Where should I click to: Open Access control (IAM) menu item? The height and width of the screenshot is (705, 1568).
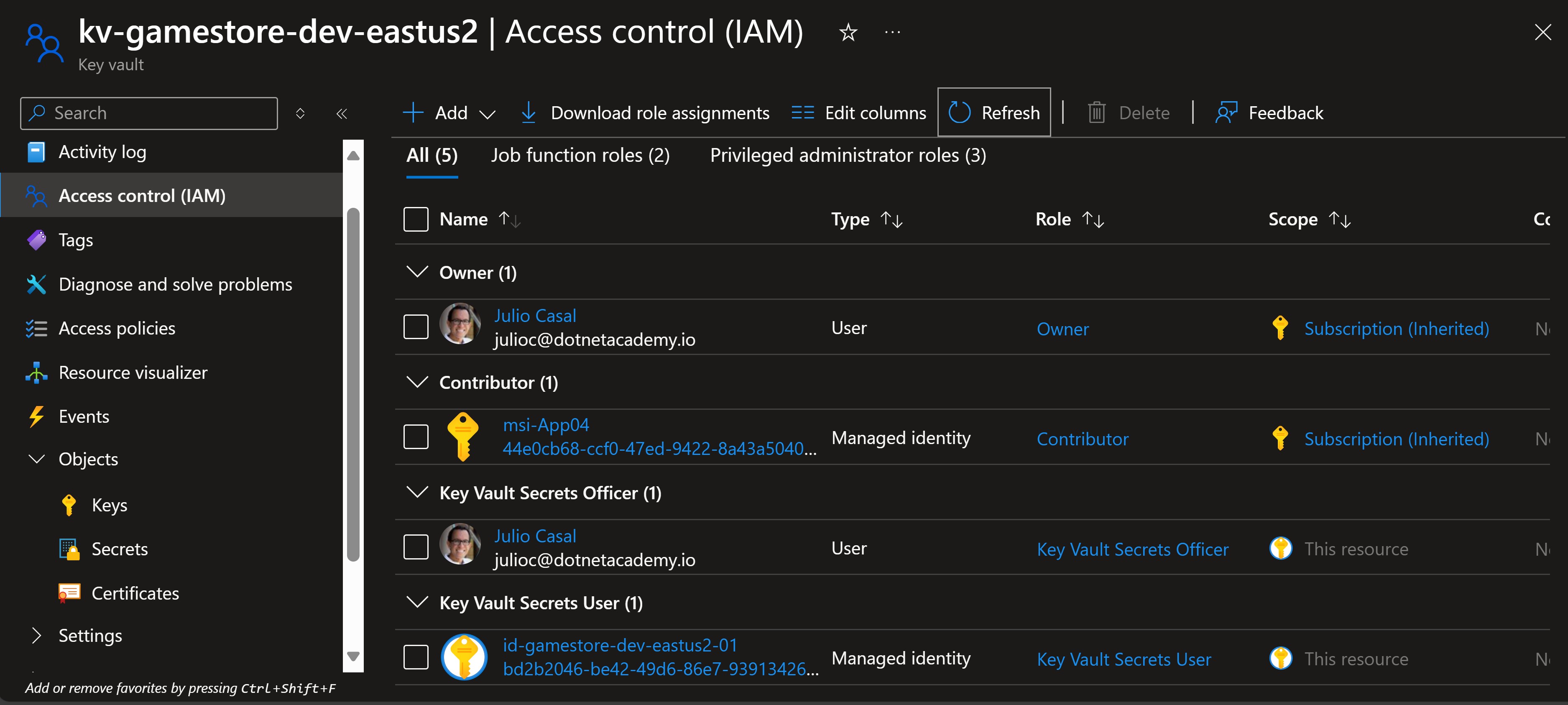click(x=172, y=195)
